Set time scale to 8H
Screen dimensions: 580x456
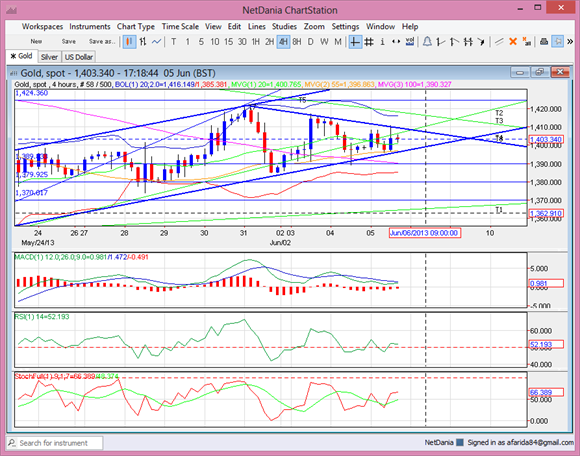click(x=297, y=42)
